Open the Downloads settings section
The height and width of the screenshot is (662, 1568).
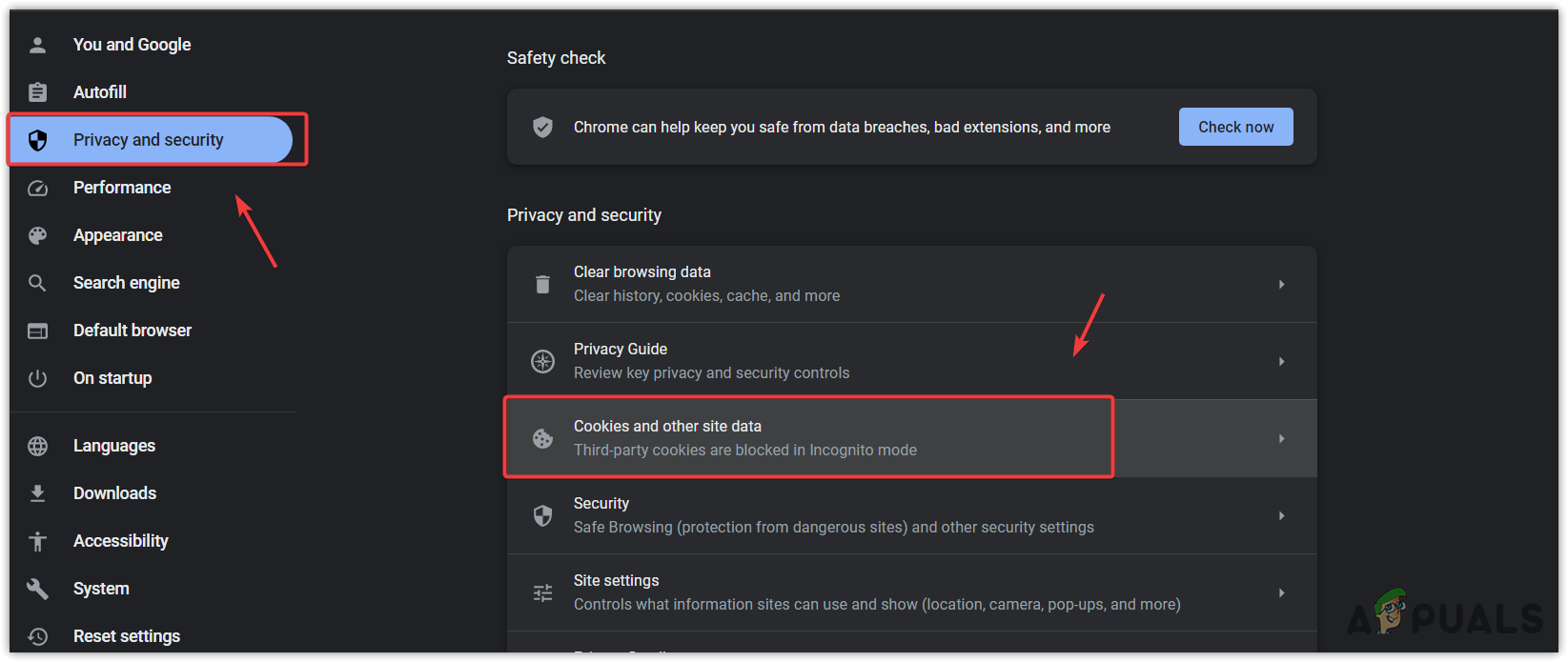114,493
